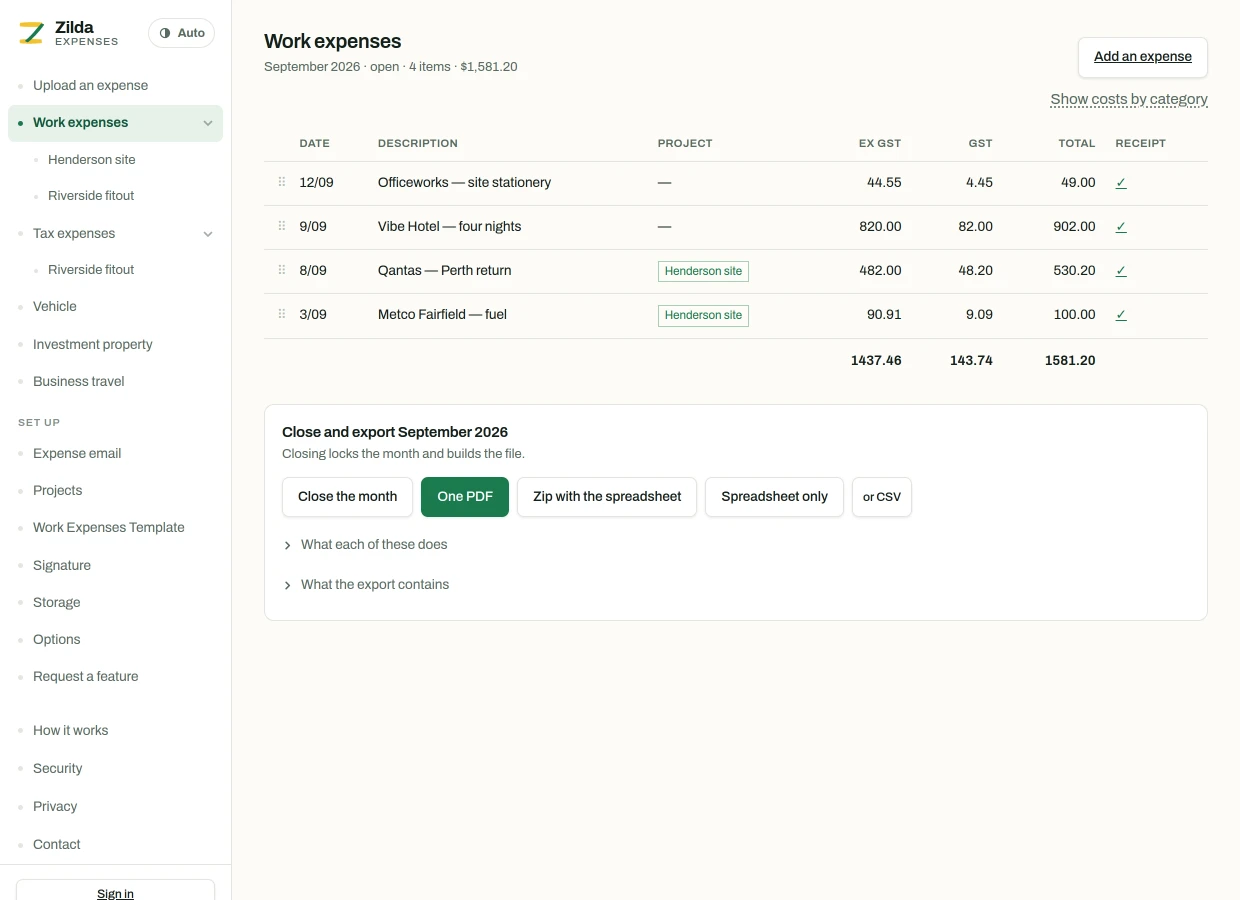Click the EX GST column header
The width and height of the screenshot is (1240, 900).
coord(880,143)
